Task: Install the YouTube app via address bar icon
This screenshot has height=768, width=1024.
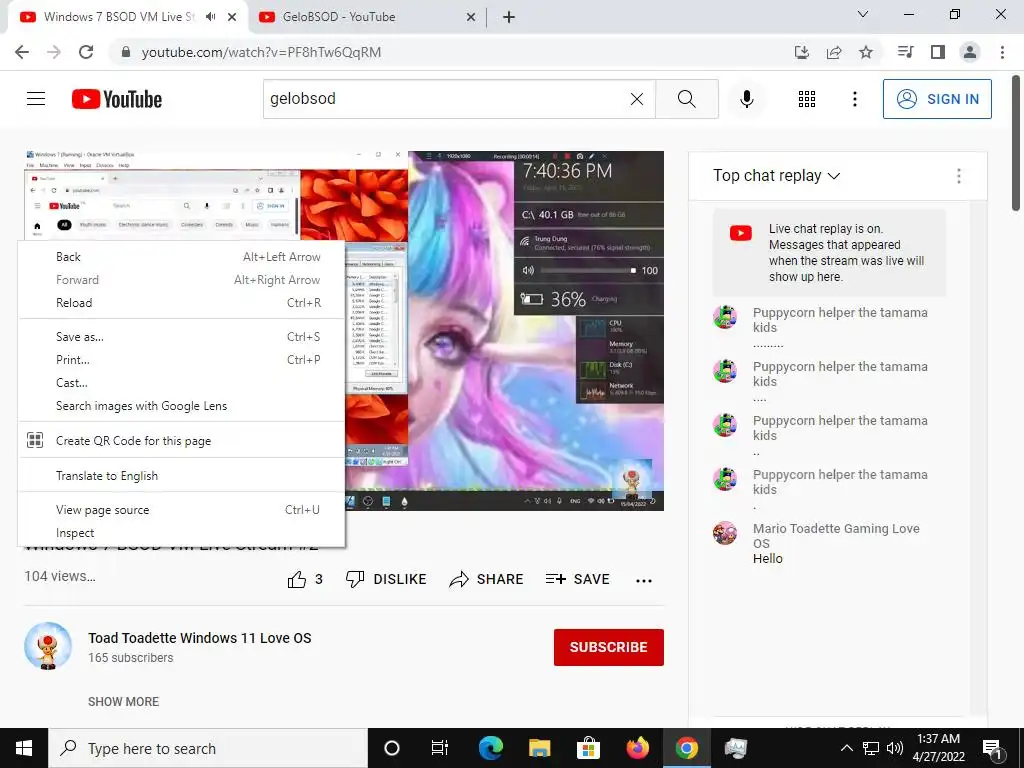Action: click(802, 52)
